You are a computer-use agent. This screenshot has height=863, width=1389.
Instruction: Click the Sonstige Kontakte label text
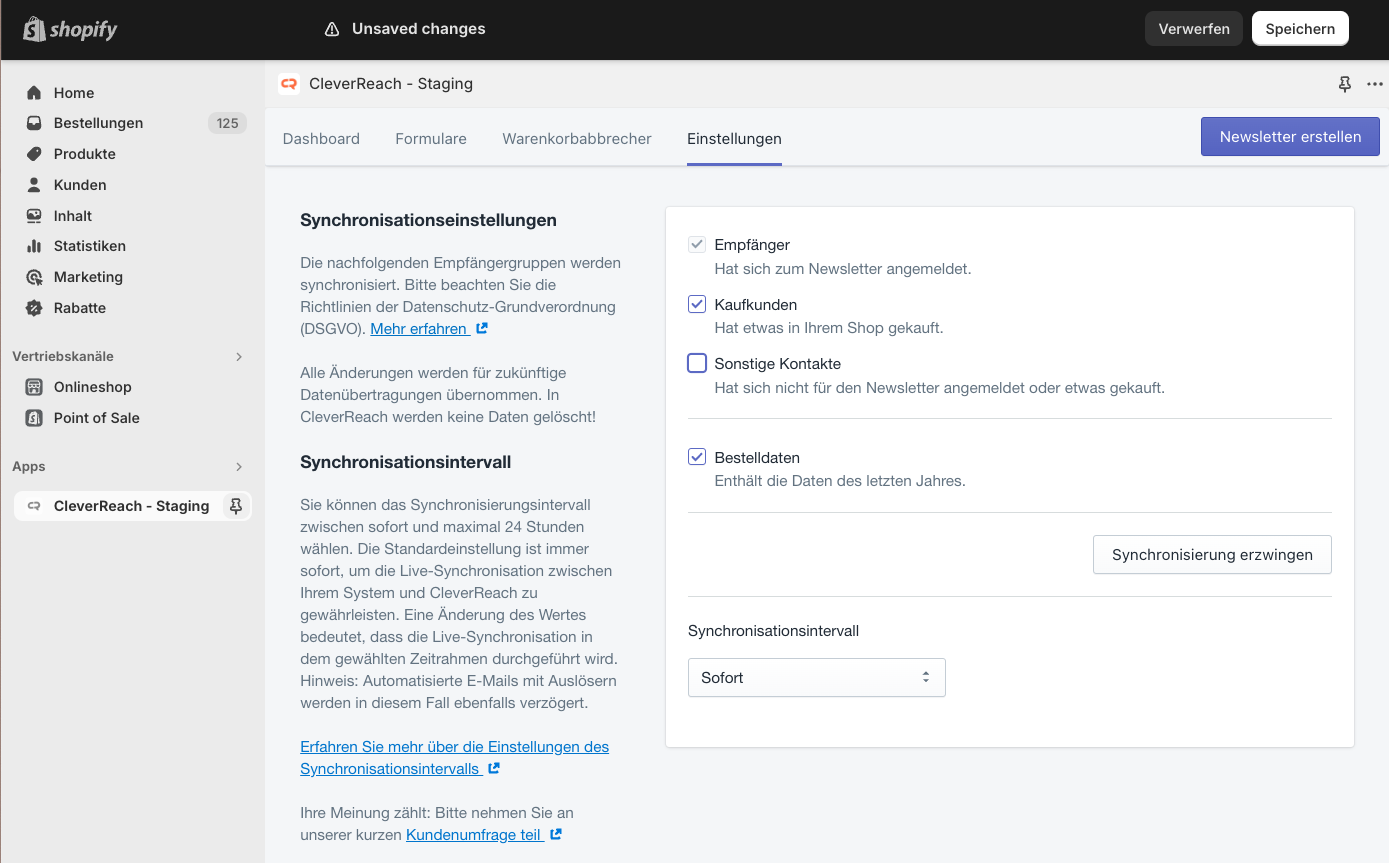pos(777,363)
